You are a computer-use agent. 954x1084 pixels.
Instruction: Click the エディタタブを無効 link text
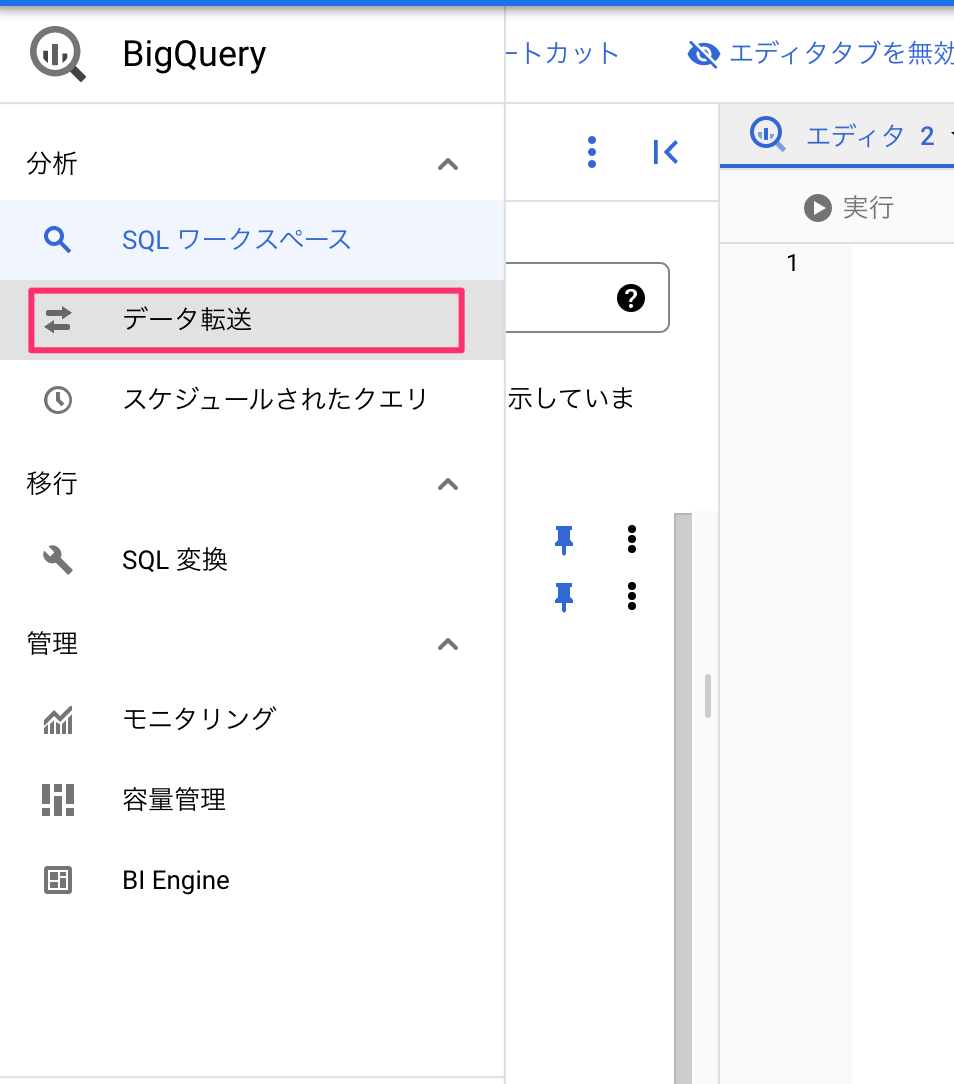click(842, 53)
